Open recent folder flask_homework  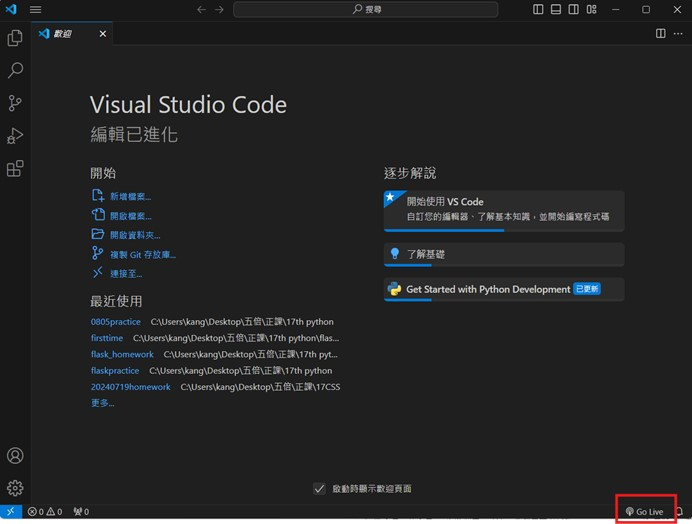(122, 354)
